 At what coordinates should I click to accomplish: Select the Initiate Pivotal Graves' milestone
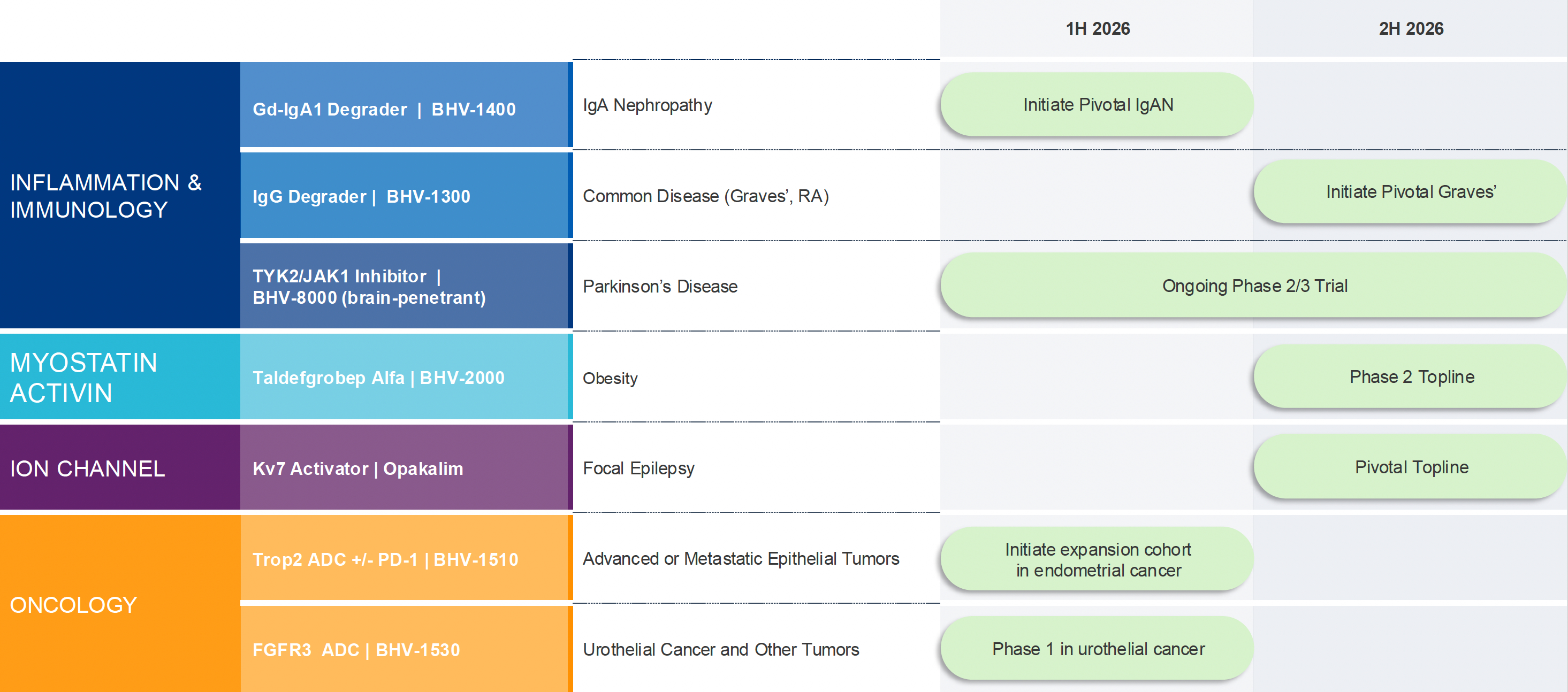1410,192
